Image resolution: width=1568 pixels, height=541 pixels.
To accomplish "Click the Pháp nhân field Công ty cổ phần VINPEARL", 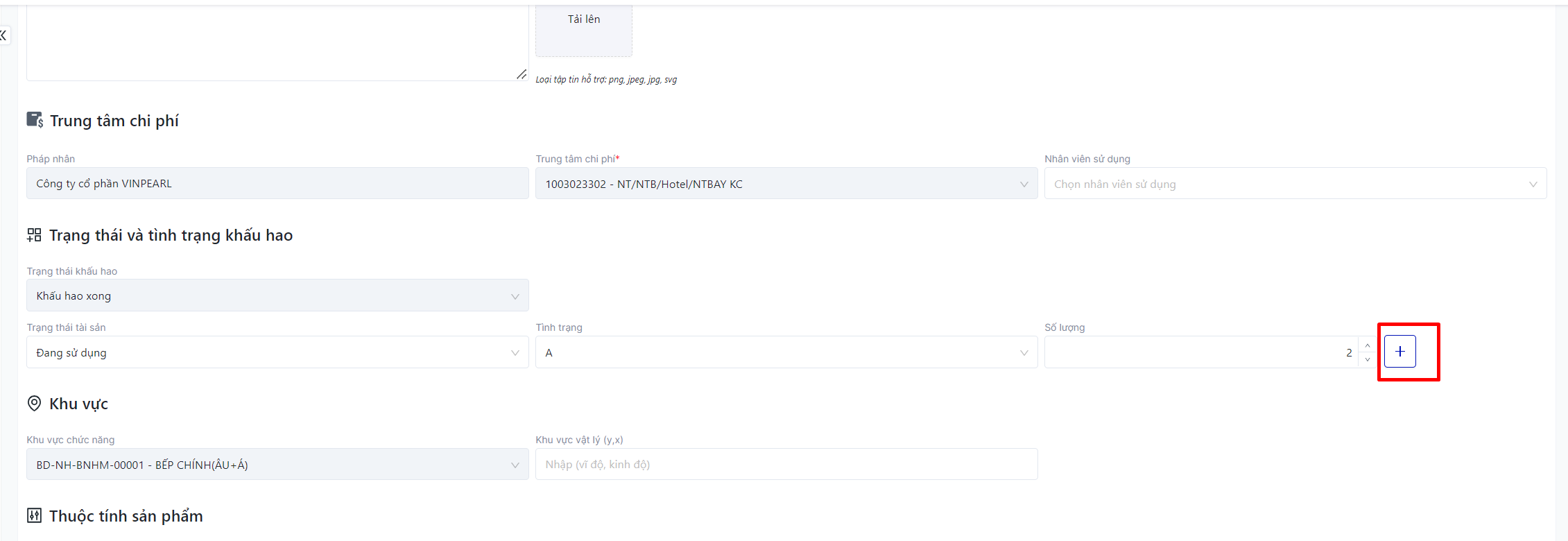I will point(277,184).
